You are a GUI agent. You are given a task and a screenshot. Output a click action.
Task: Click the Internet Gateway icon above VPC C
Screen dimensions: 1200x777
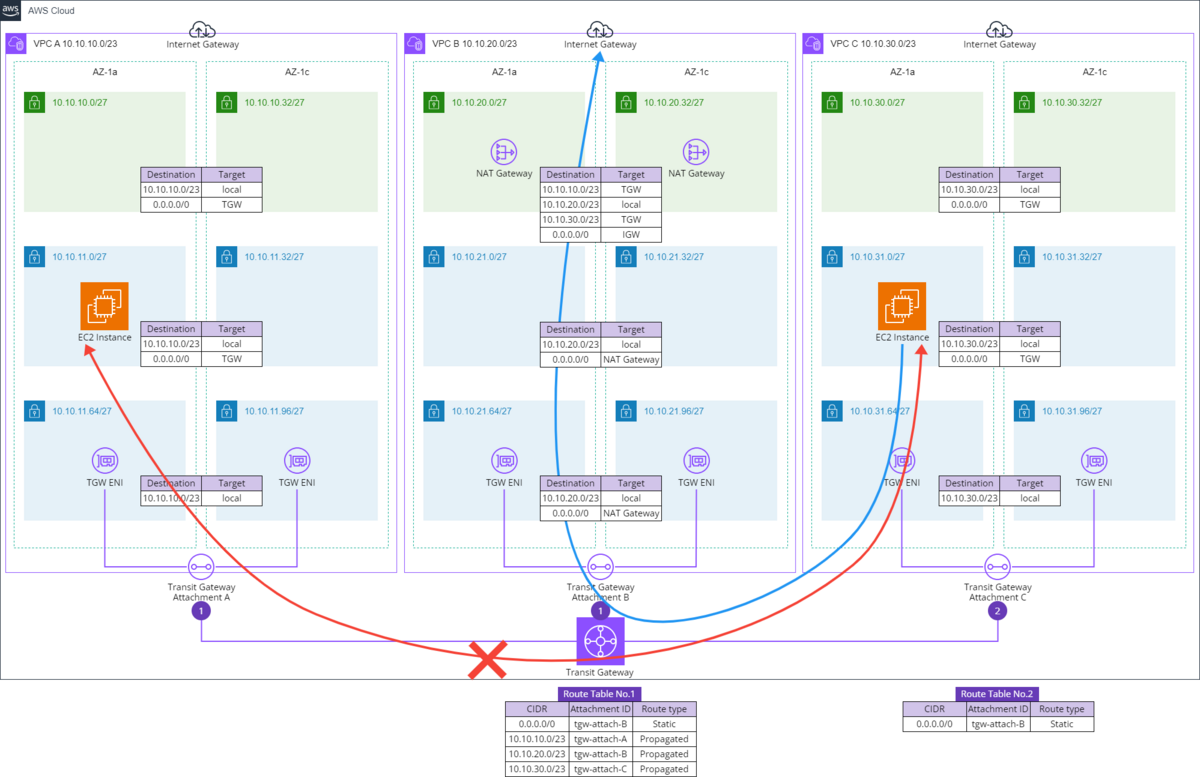[x=999, y=29]
